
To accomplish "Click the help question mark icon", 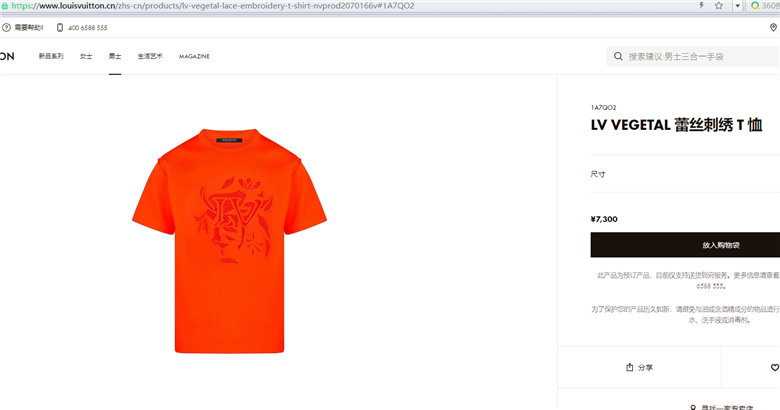I will pyautogui.click(x=6, y=28).
